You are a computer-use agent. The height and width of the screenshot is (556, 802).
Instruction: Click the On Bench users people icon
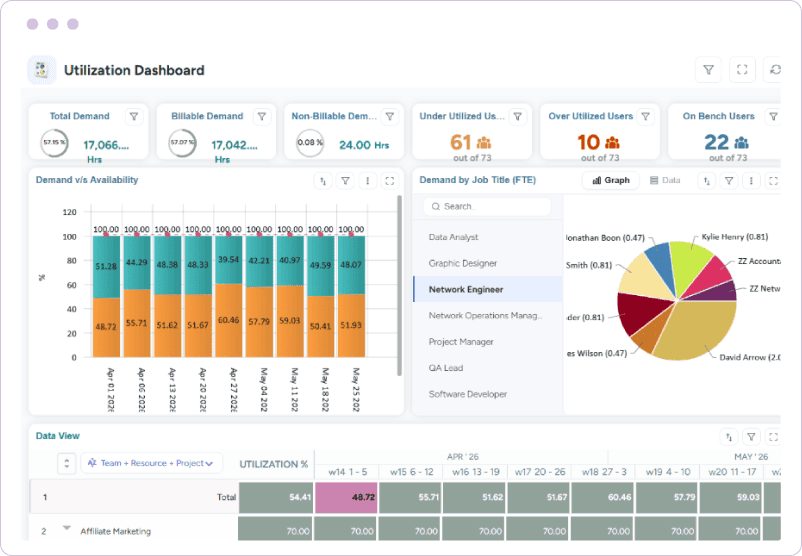[741, 143]
